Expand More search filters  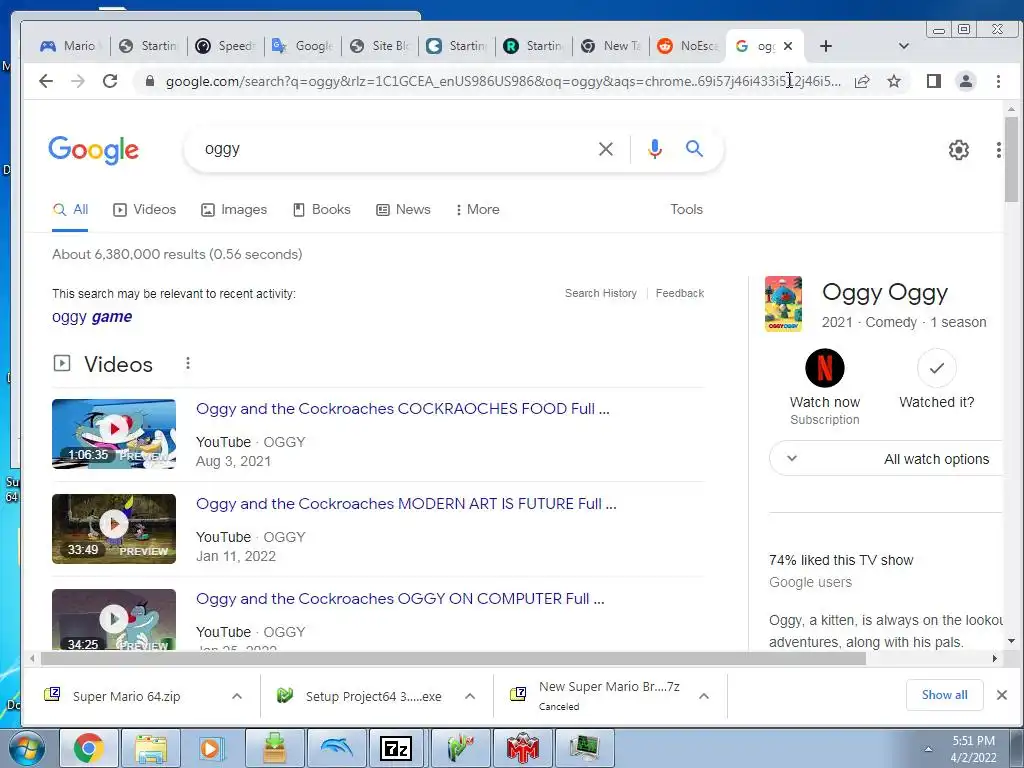coord(477,210)
